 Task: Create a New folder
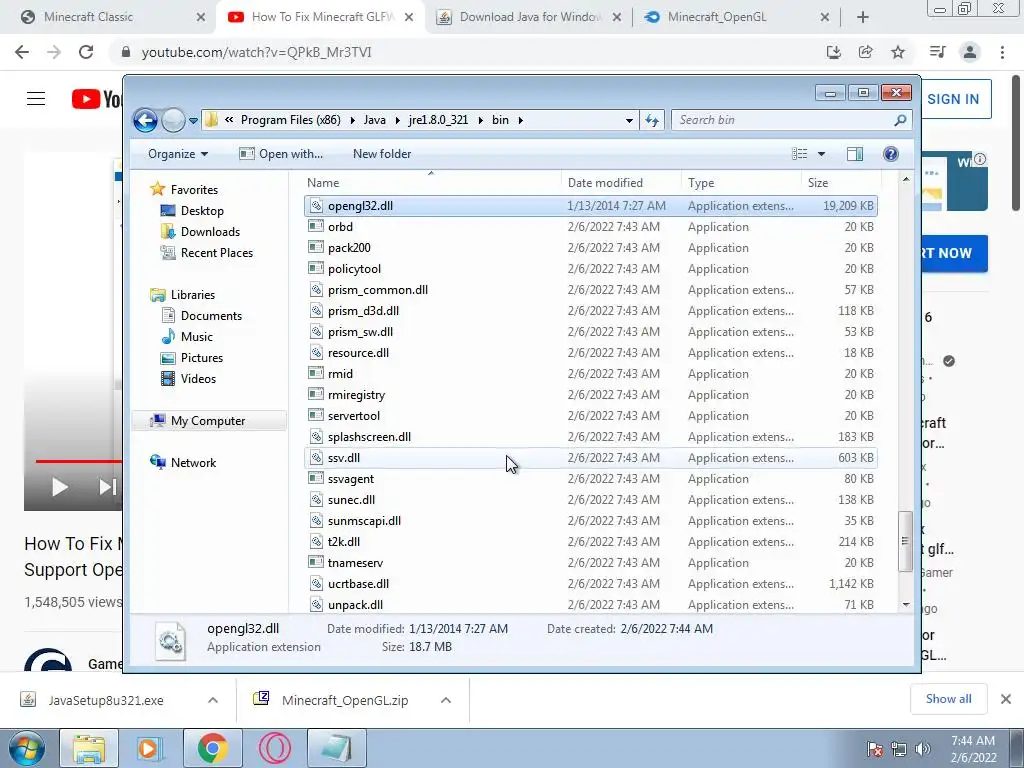382,153
